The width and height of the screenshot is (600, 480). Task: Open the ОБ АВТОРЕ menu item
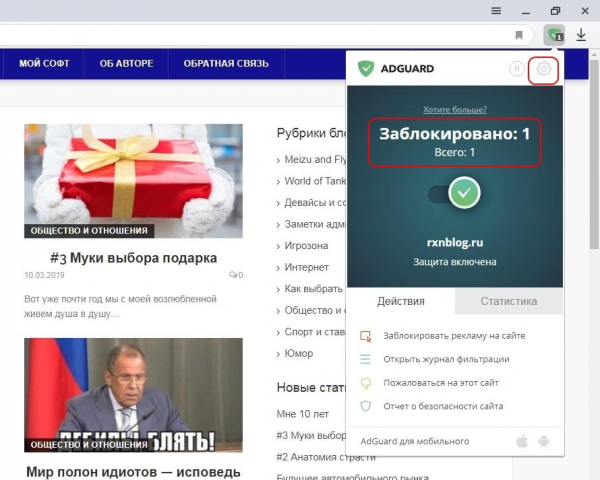click(126, 64)
